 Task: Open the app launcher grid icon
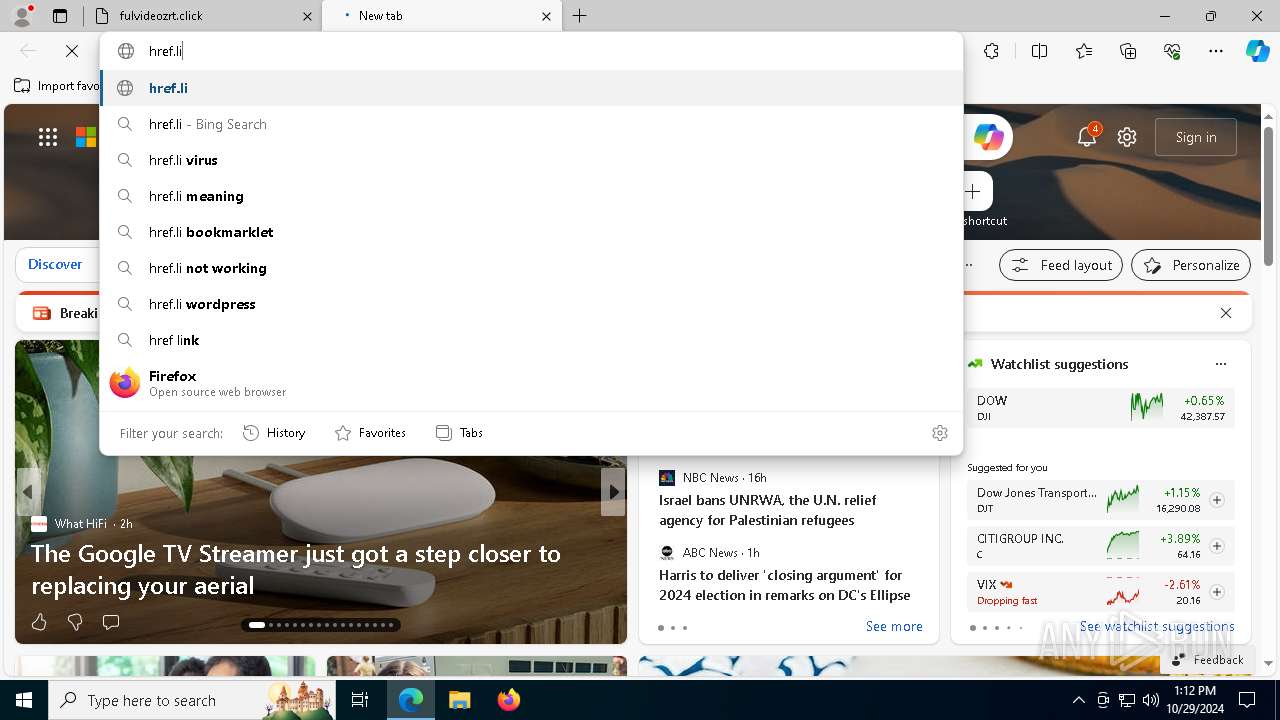pyautogui.click(x=48, y=137)
